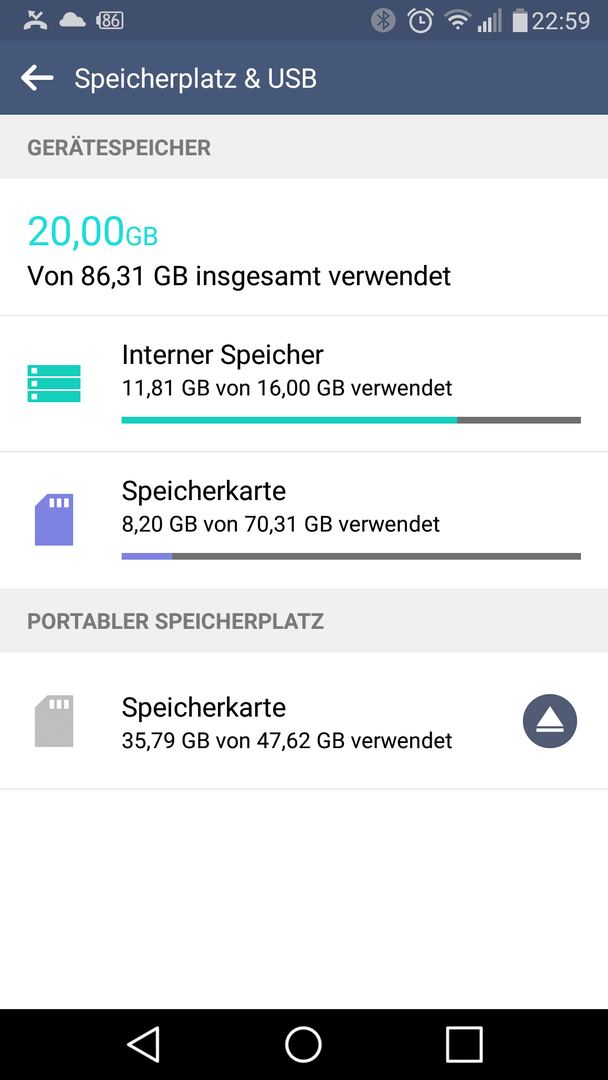Tap the teal internal storage icon
Image resolution: width=608 pixels, height=1080 pixels.
[x=54, y=384]
